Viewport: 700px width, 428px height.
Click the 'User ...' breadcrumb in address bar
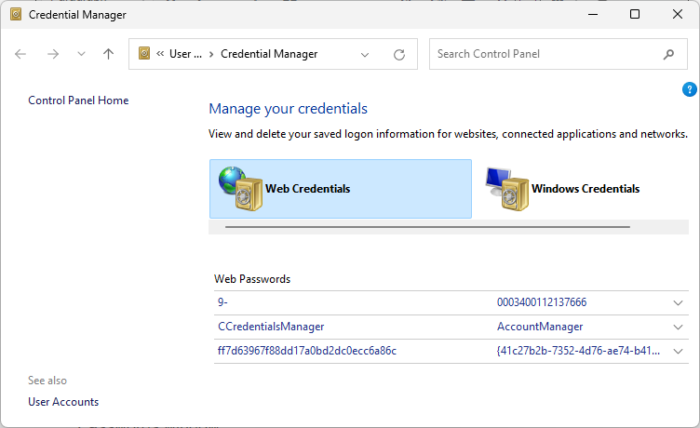185,54
